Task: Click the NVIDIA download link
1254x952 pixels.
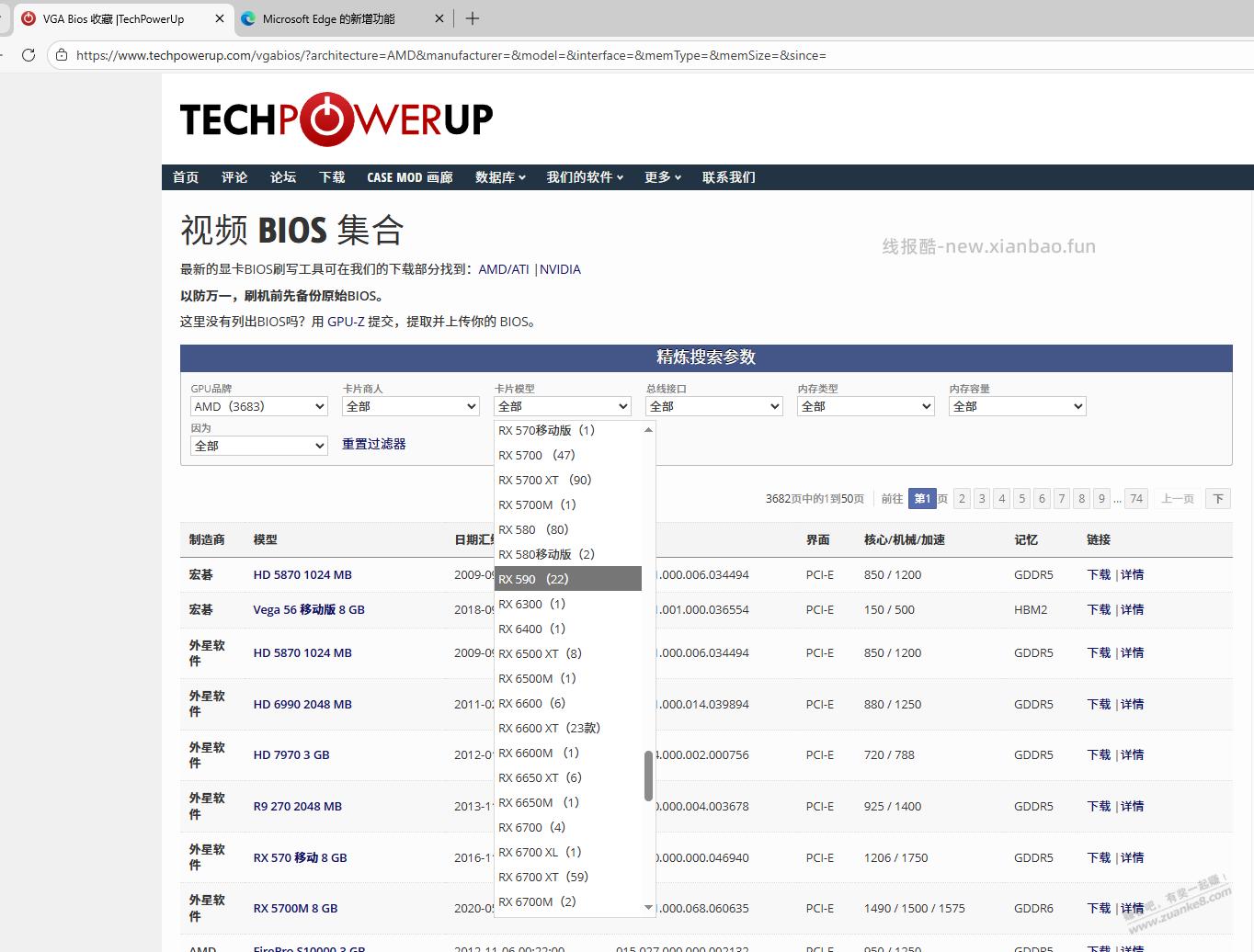Action: coord(561,269)
